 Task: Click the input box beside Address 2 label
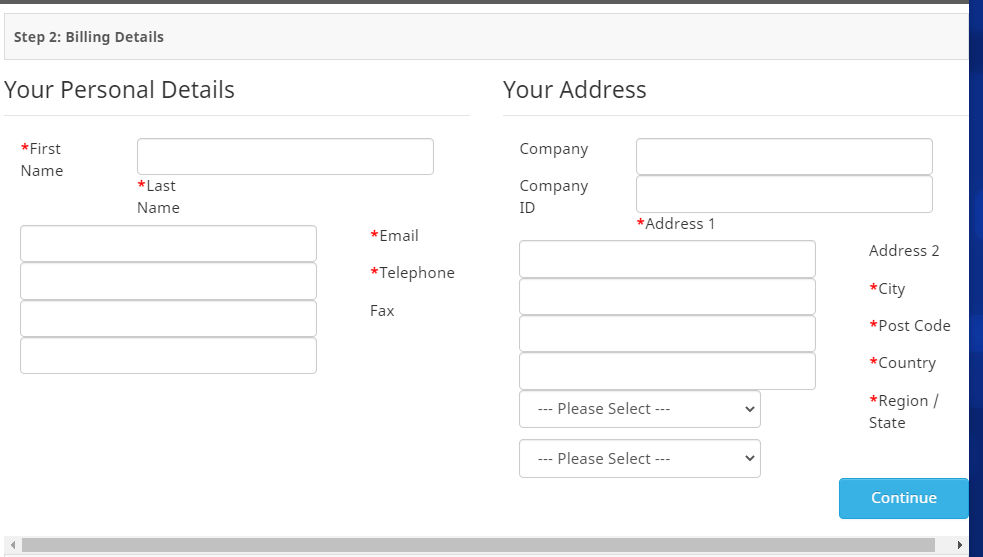[667, 259]
